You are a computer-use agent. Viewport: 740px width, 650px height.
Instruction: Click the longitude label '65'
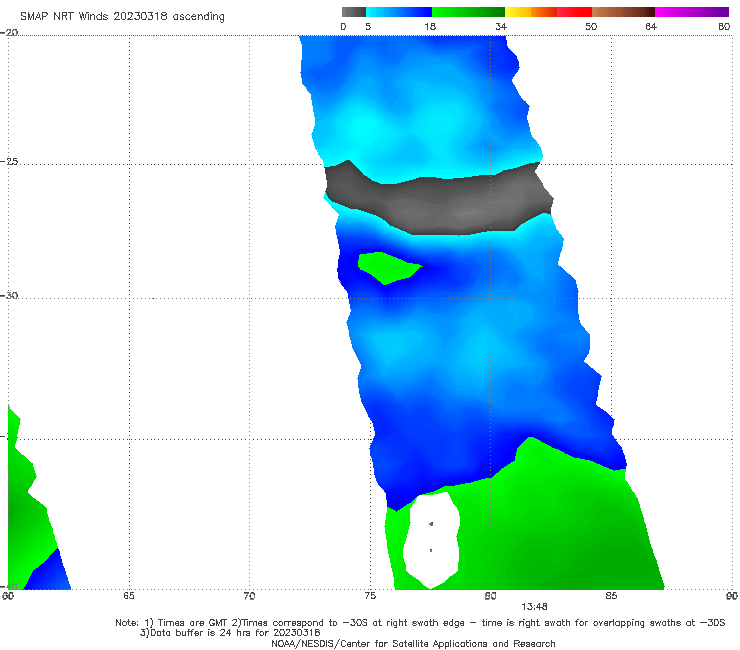(x=129, y=596)
